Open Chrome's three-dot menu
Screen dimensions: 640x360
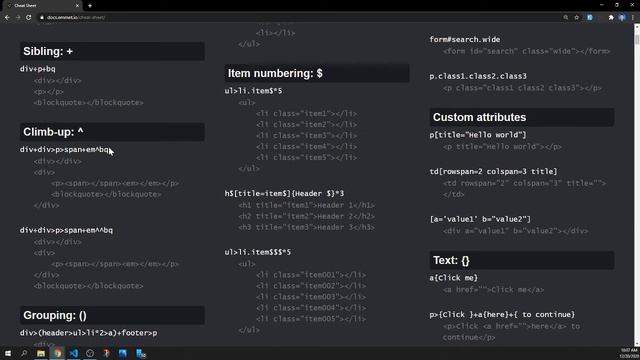(633, 18)
